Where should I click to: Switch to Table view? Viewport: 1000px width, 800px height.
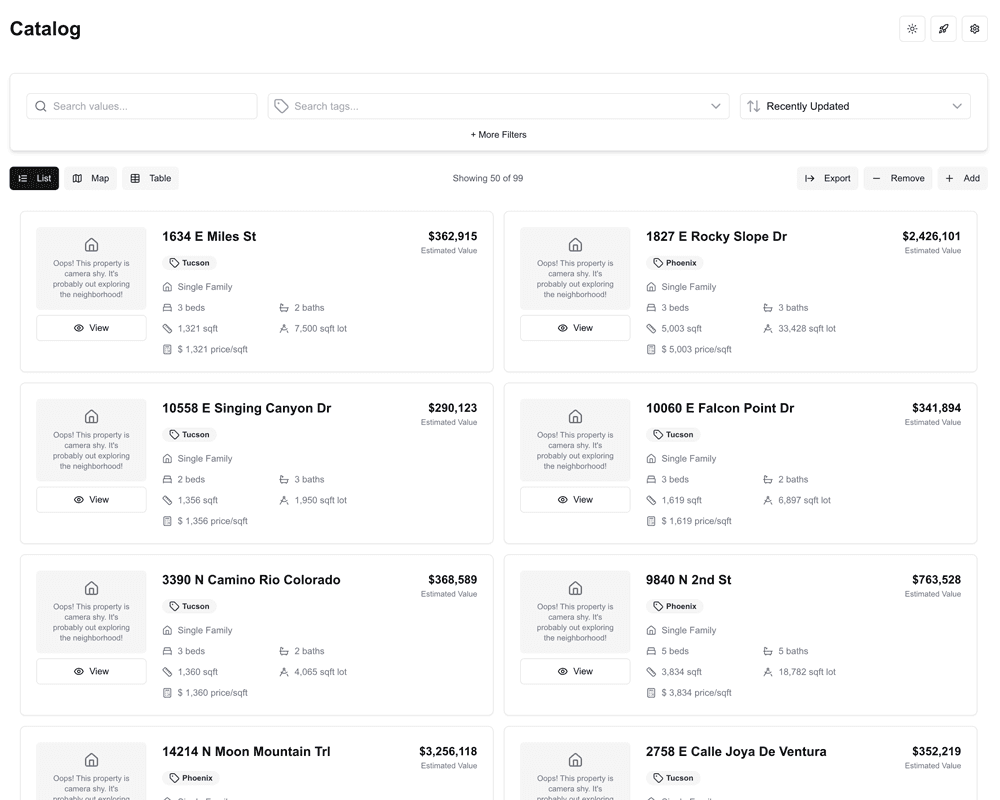coord(150,178)
